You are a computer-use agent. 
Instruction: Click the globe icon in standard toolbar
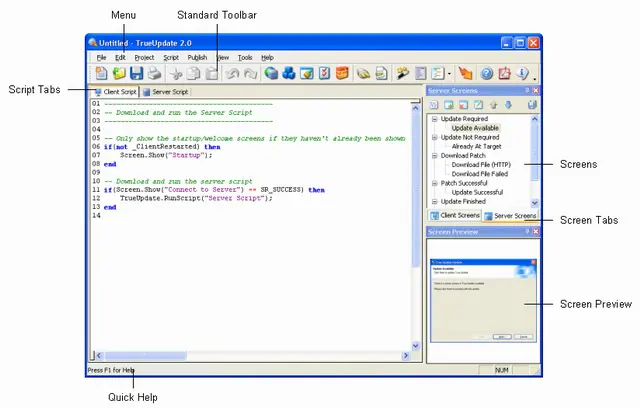[272, 74]
